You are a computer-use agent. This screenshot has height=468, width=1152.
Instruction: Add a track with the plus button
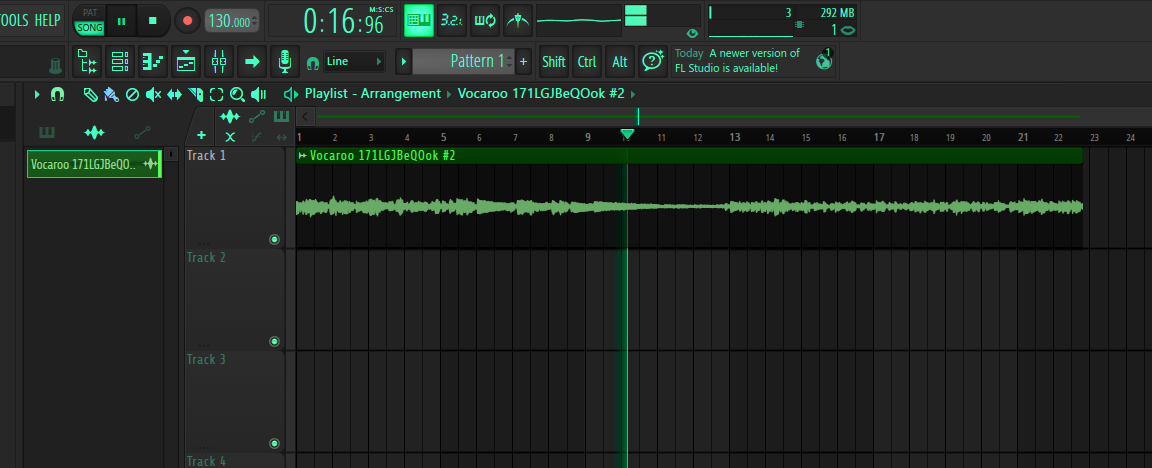(201, 135)
